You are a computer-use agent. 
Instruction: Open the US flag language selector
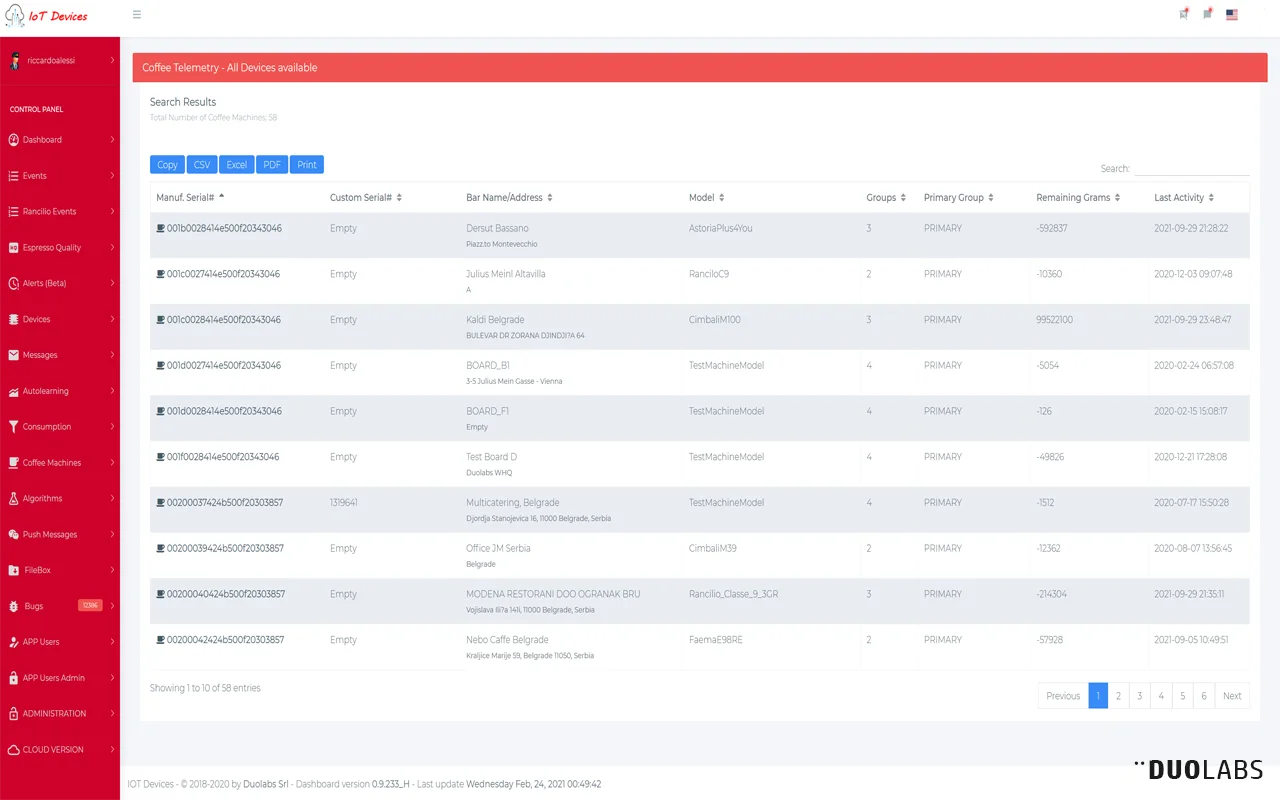pos(1231,15)
